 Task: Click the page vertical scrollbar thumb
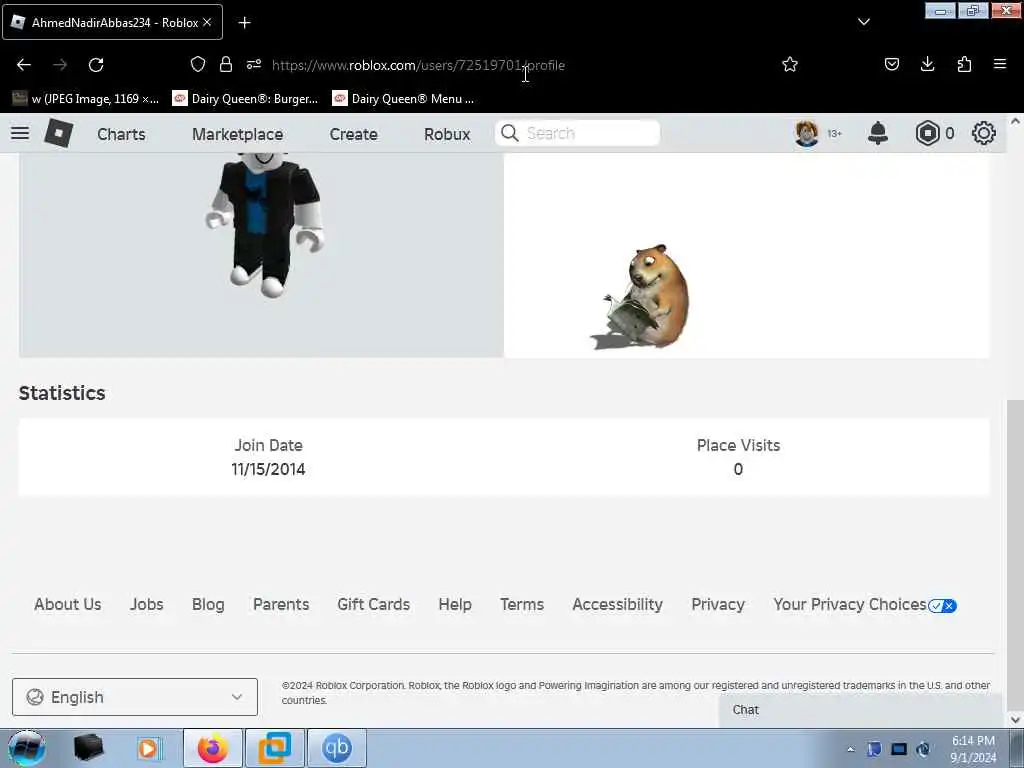1015,555
